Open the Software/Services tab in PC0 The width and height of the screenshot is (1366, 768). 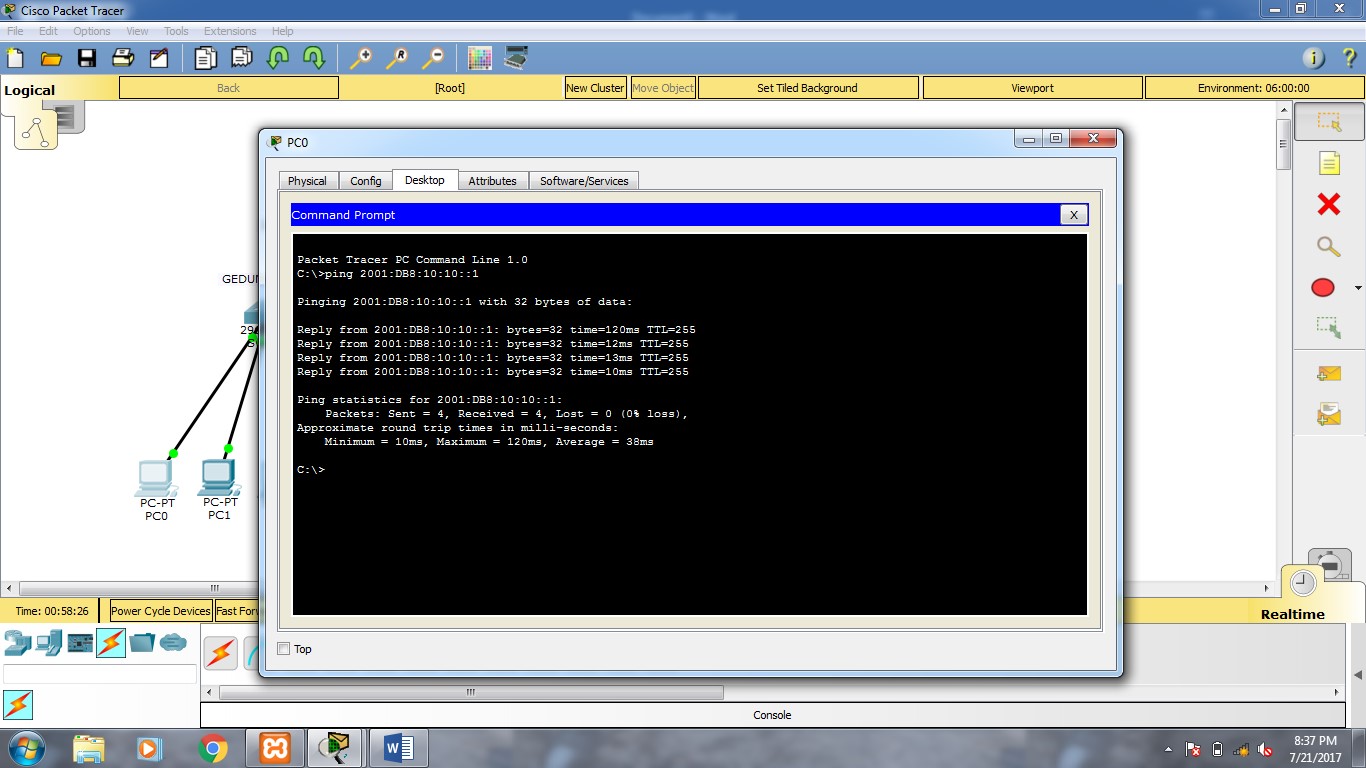584,181
